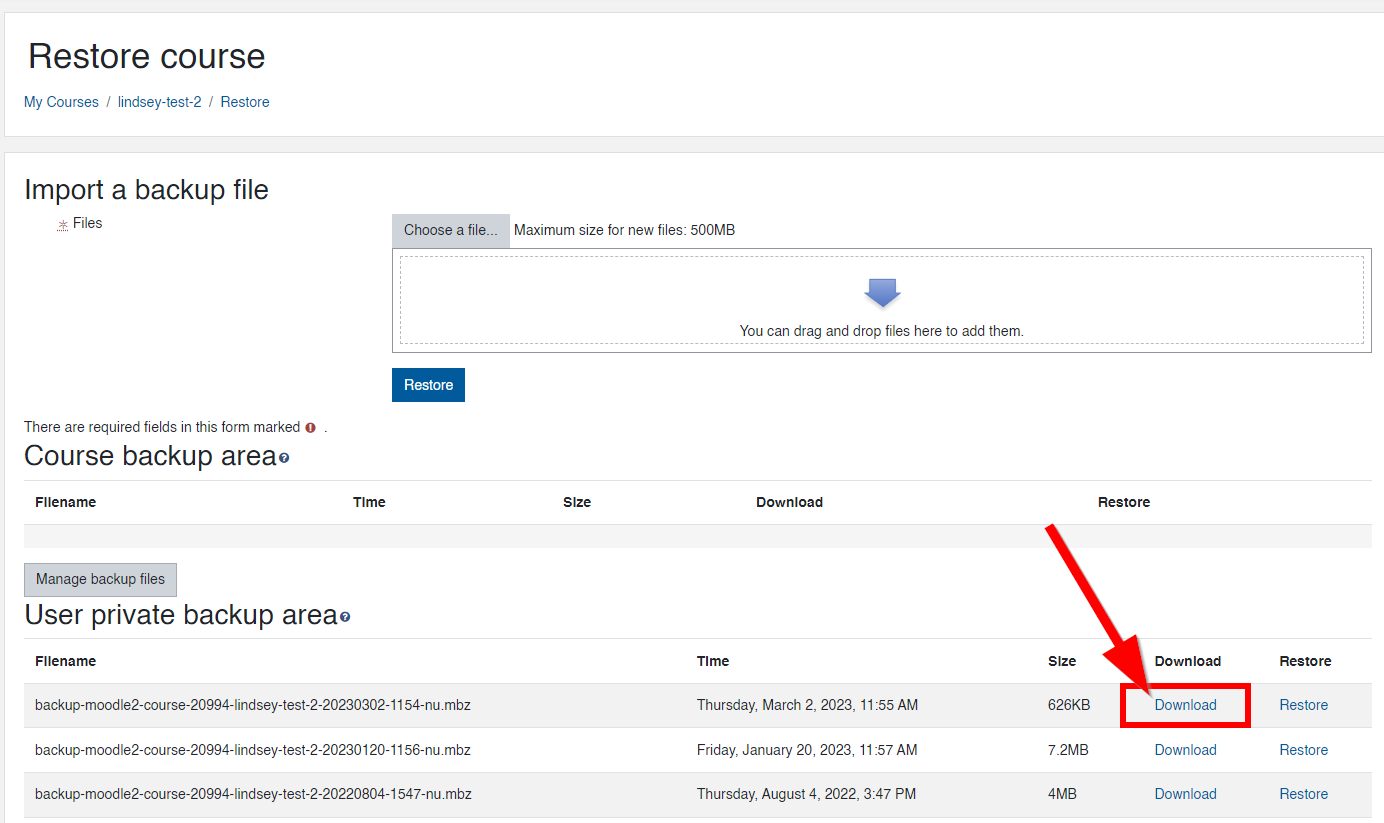
Task: Restore the 4MB August 2022 backup
Action: coord(1303,794)
